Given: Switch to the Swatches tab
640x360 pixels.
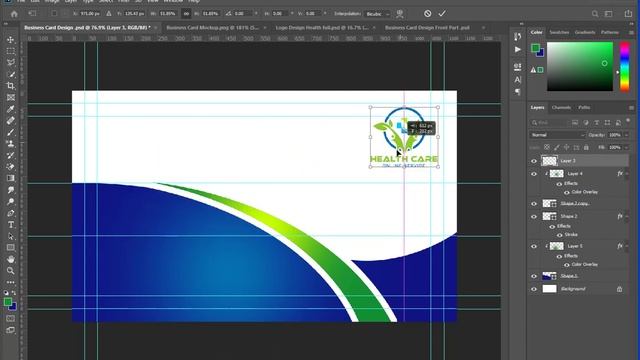Looking at the screenshot, I should pos(559,32).
